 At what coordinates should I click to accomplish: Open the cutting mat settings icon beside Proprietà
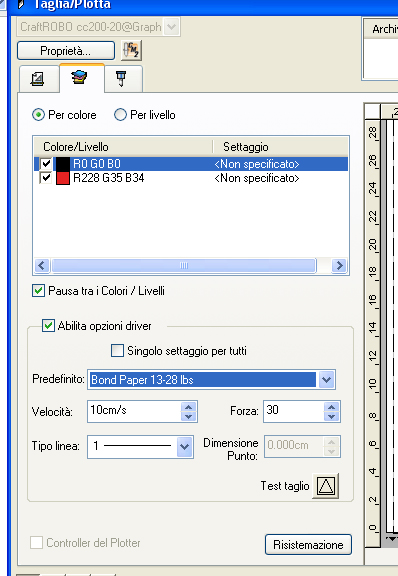coord(131,50)
